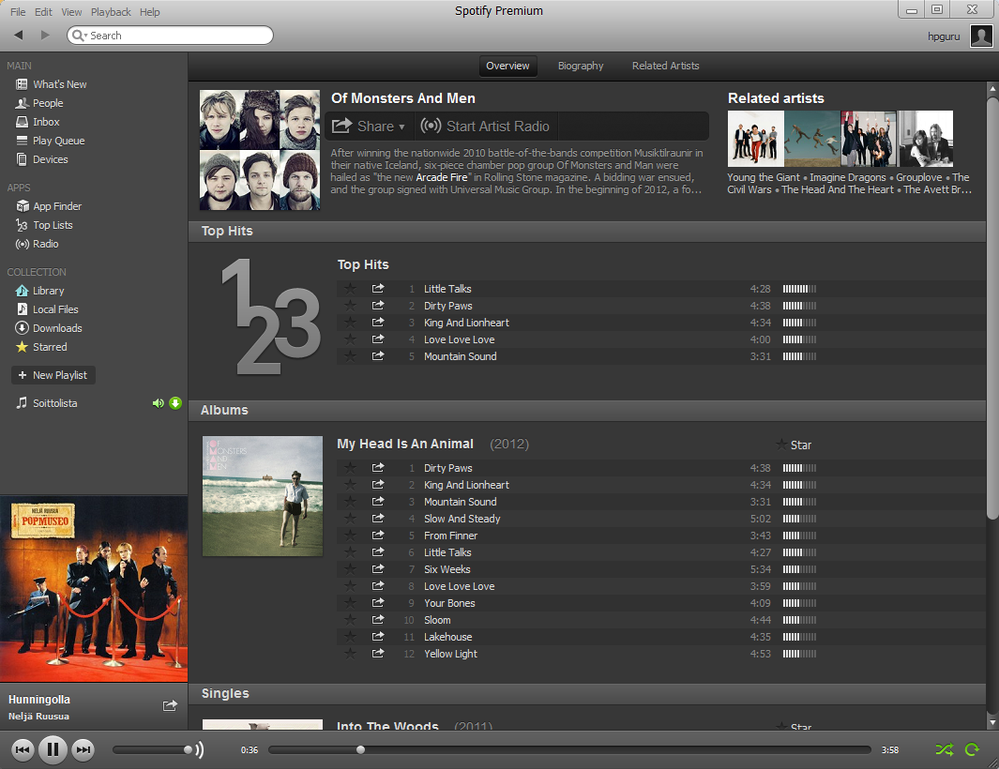This screenshot has height=769, width=999.
Task: Open the Edit menu
Action: coord(43,12)
